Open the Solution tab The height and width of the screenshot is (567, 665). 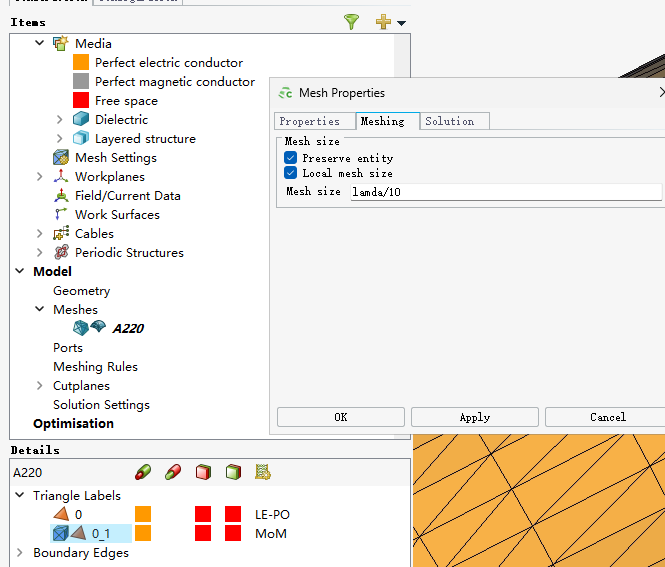455,121
